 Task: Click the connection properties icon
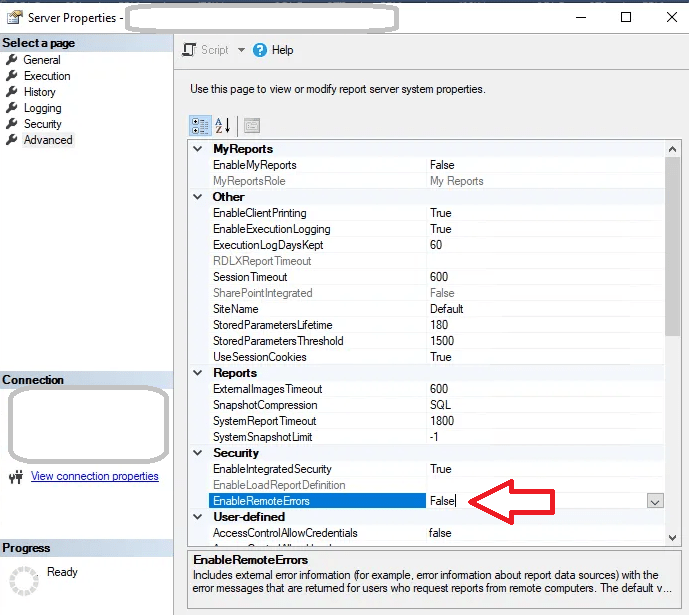pos(16,477)
